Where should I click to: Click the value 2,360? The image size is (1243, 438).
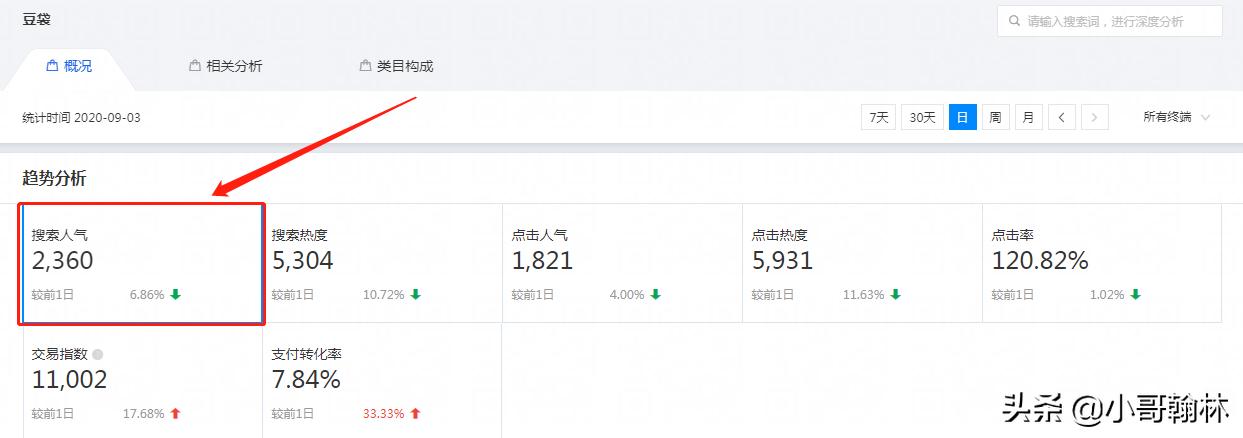coord(62,262)
